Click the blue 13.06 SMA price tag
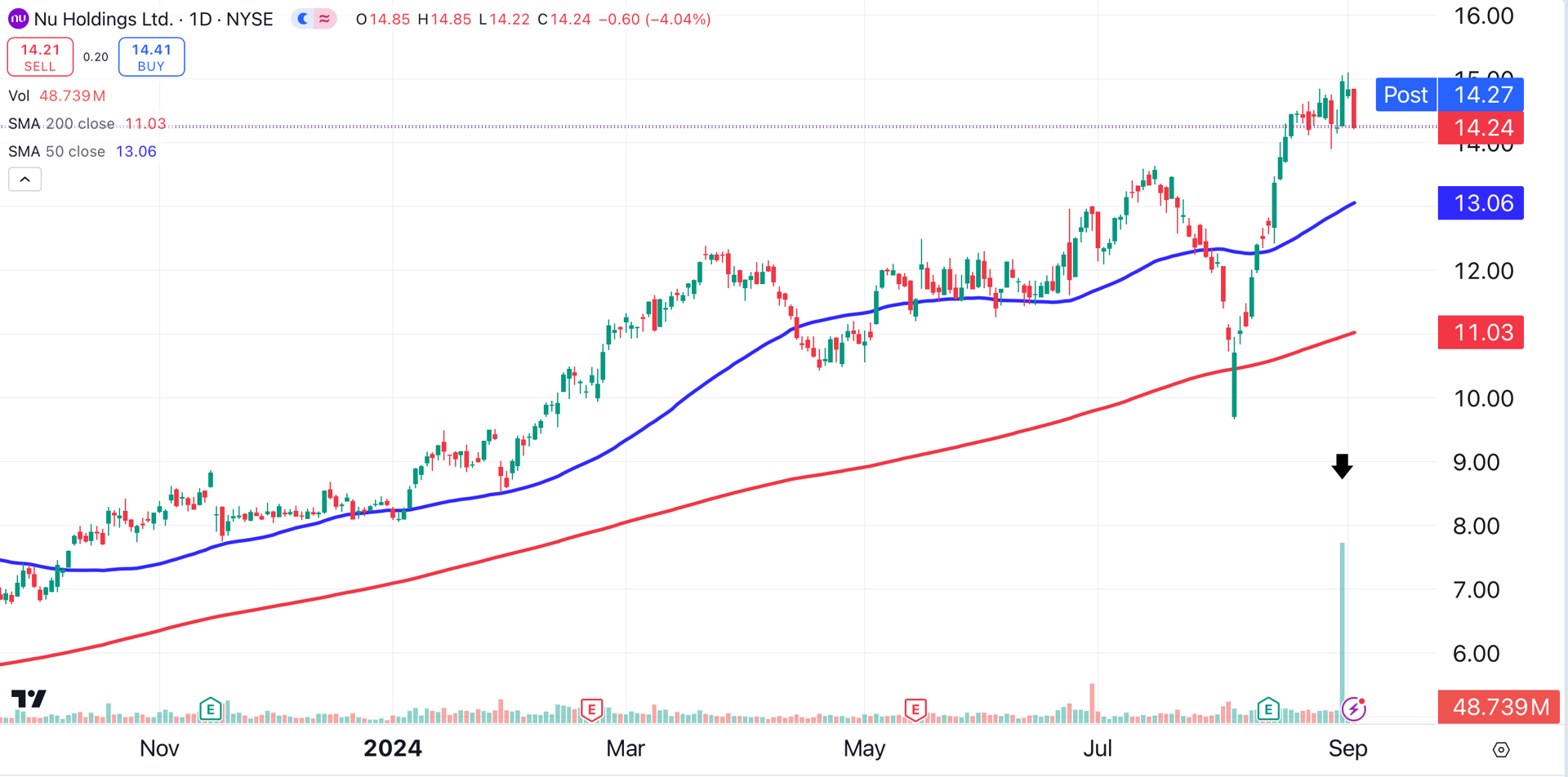 point(1481,203)
